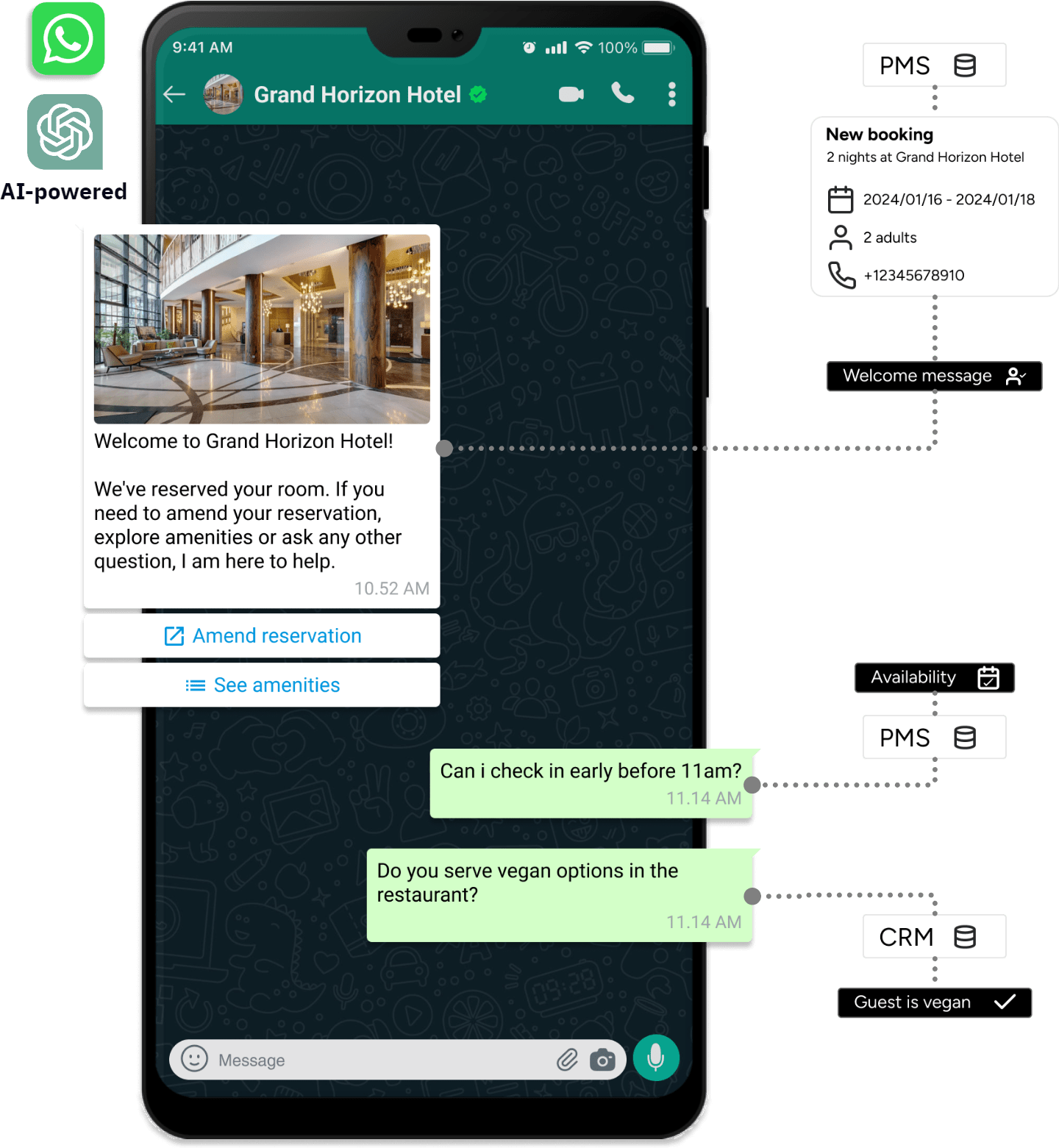1059x1148 pixels.
Task: Select the top PMS box above New booking
Action: click(934, 65)
